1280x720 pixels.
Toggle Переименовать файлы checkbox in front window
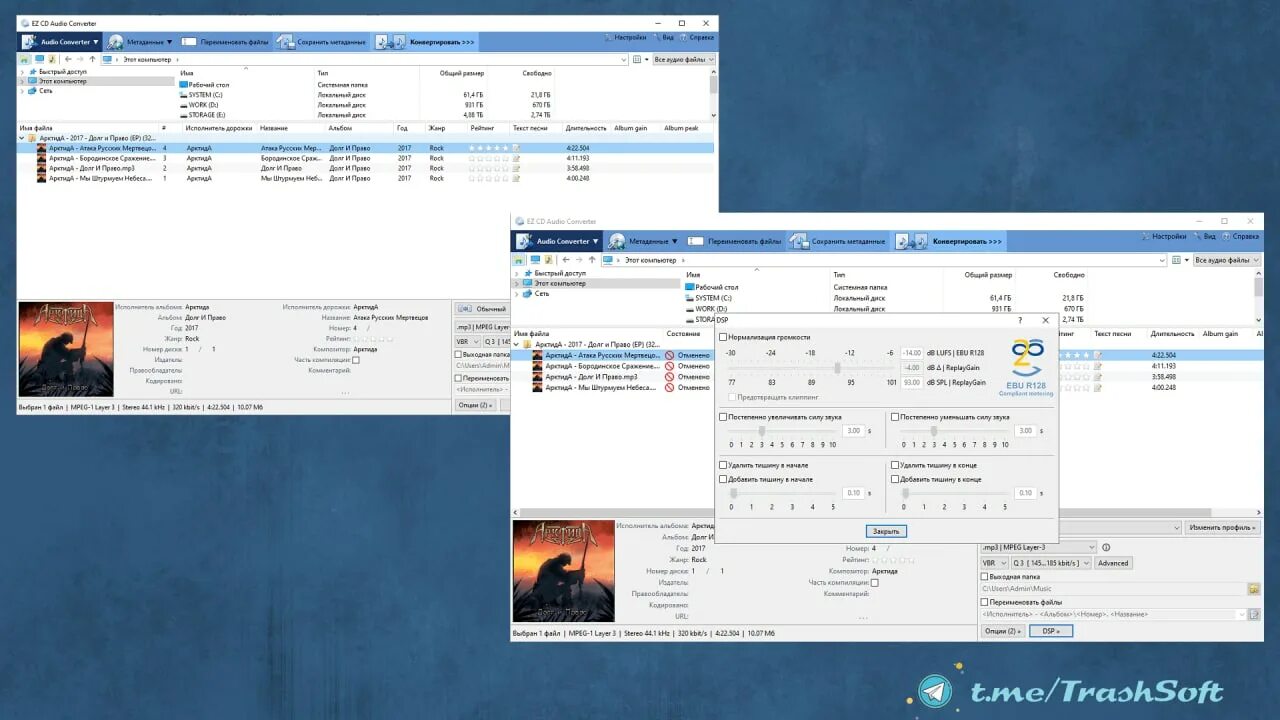pyautogui.click(x=985, y=602)
